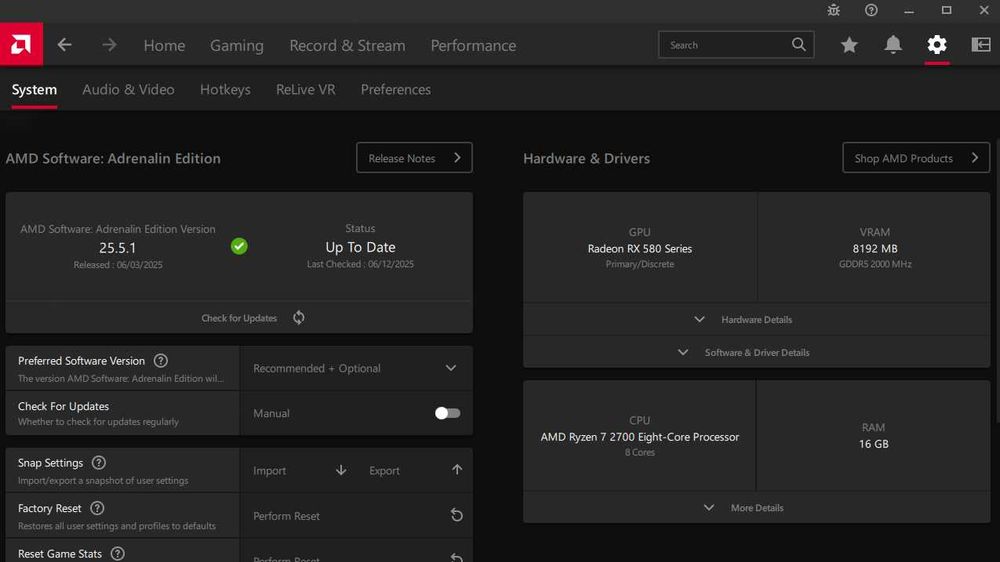Viewport: 1000px width, 562px height.
Task: Toggle the Check For Updates switch
Action: click(447, 413)
